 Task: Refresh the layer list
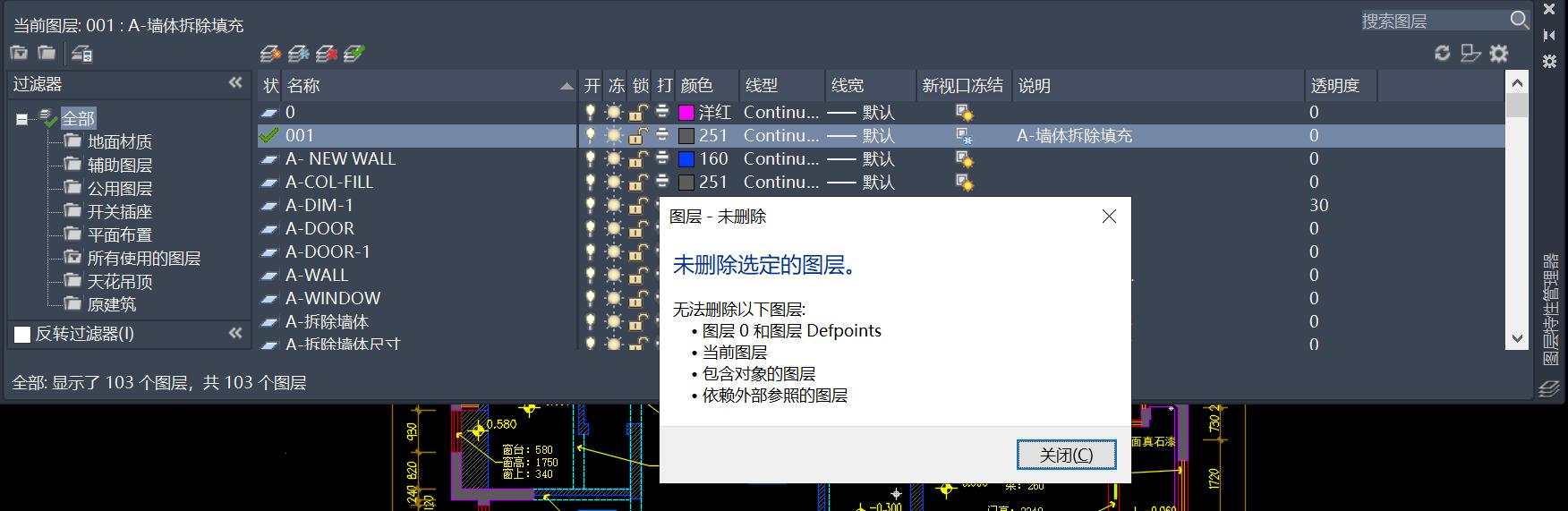pos(1442,53)
